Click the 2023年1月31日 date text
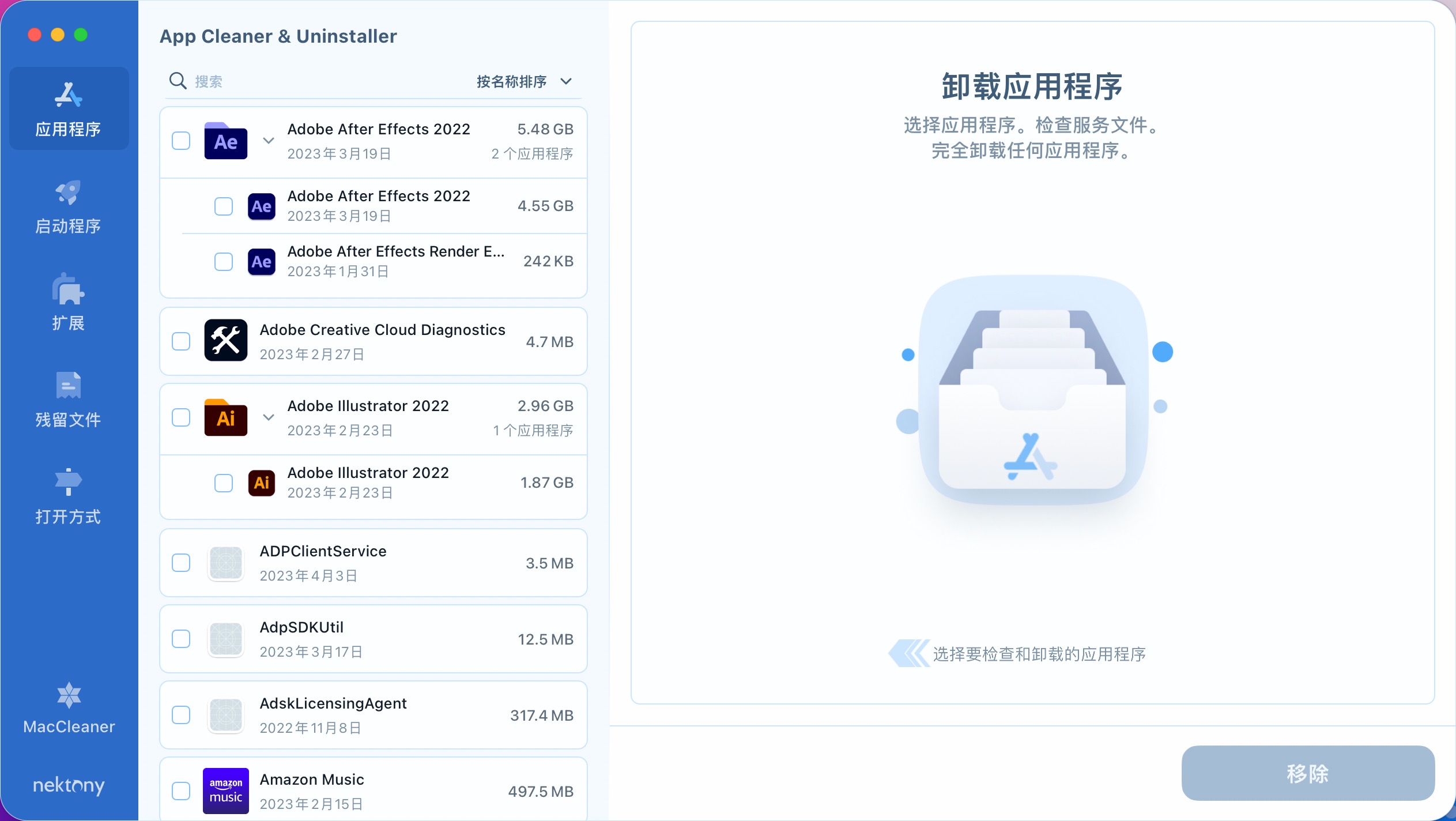Viewport: 1456px width, 821px height. [x=338, y=272]
